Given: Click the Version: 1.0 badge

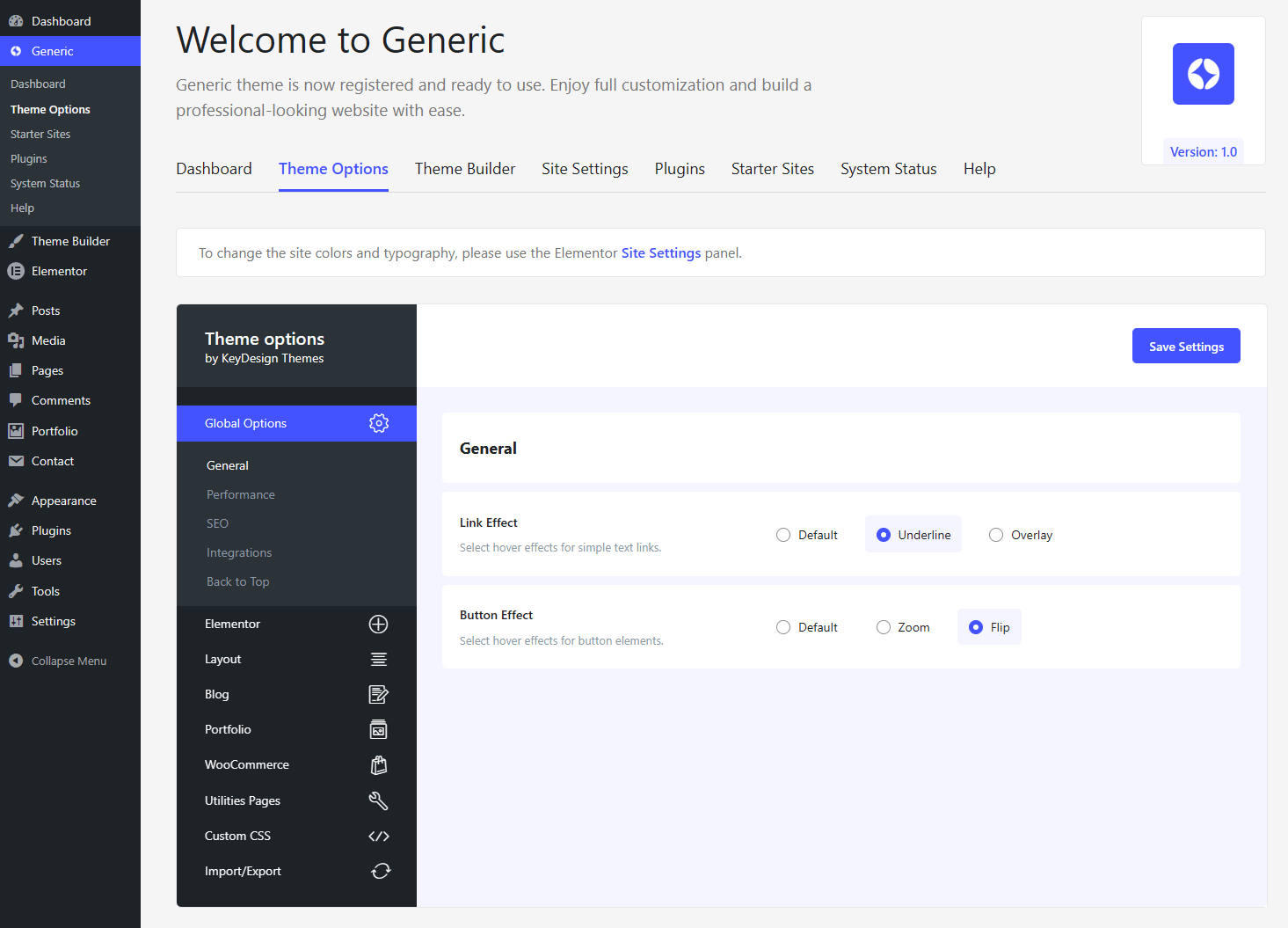Looking at the screenshot, I should [x=1204, y=151].
